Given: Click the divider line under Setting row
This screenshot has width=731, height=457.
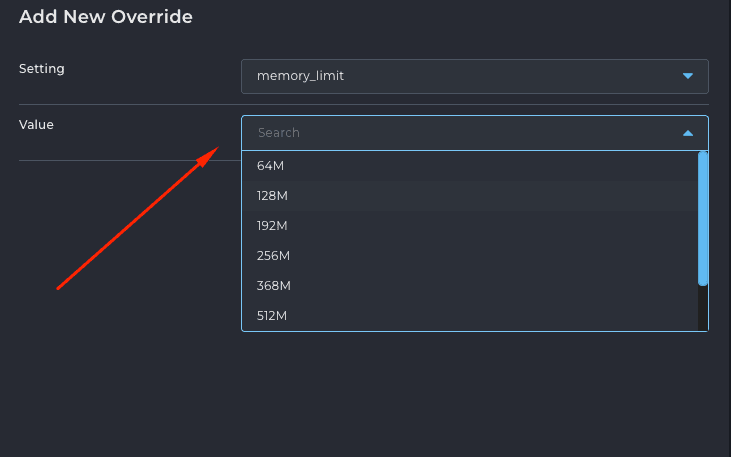Looking at the screenshot, I should click(364, 104).
